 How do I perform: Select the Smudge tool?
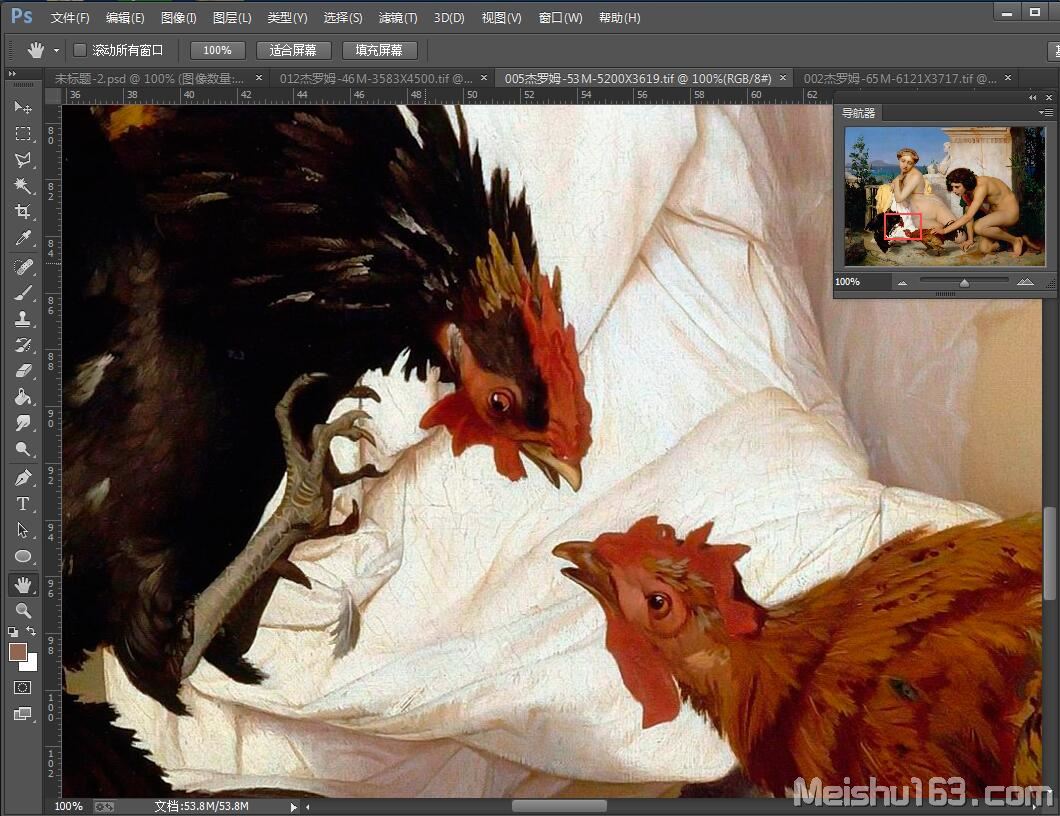(x=22, y=423)
